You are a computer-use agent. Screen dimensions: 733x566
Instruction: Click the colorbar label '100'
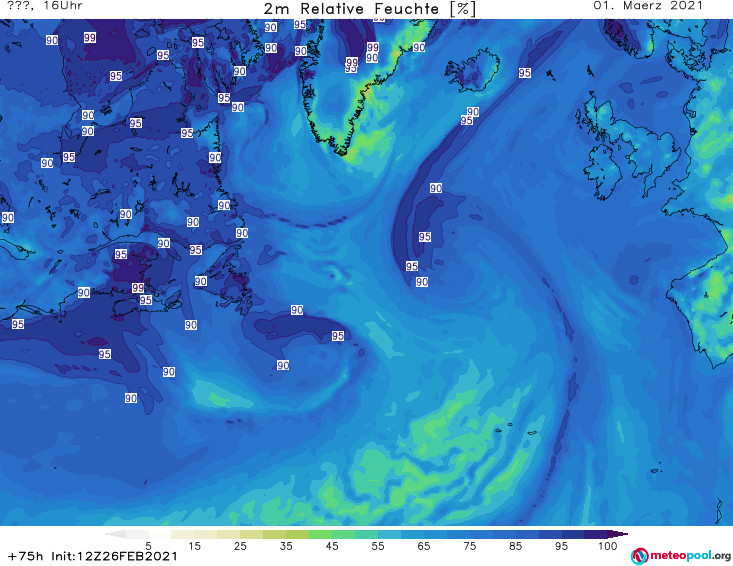point(608,546)
